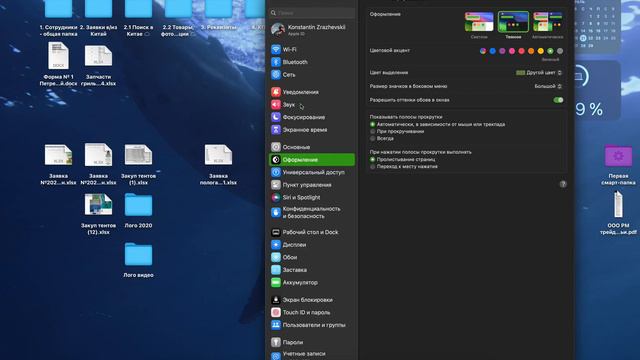Open Учетные записи sidebar item

pos(312,354)
